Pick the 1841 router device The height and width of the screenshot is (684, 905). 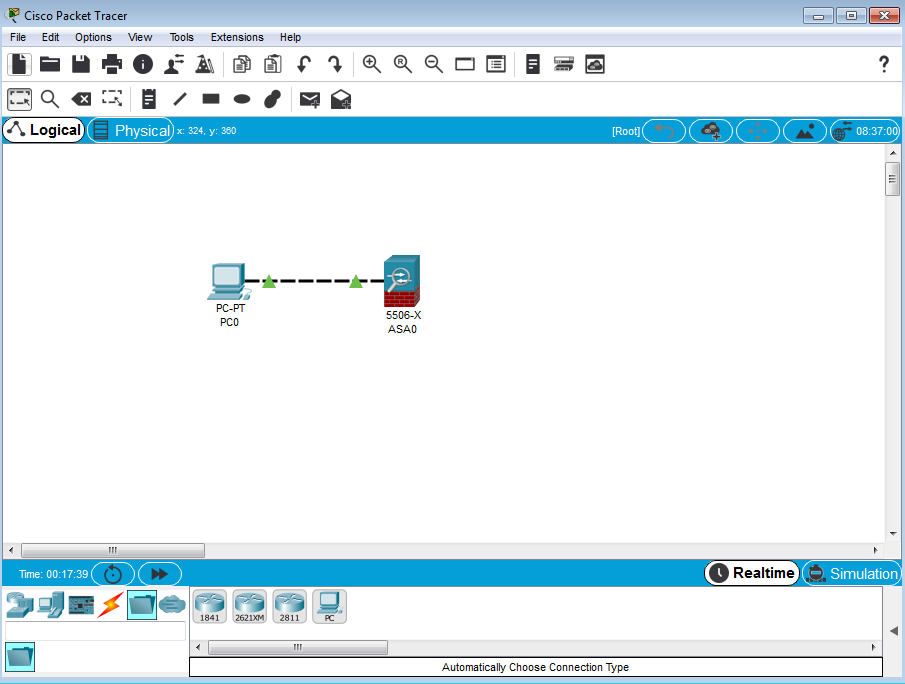point(210,607)
